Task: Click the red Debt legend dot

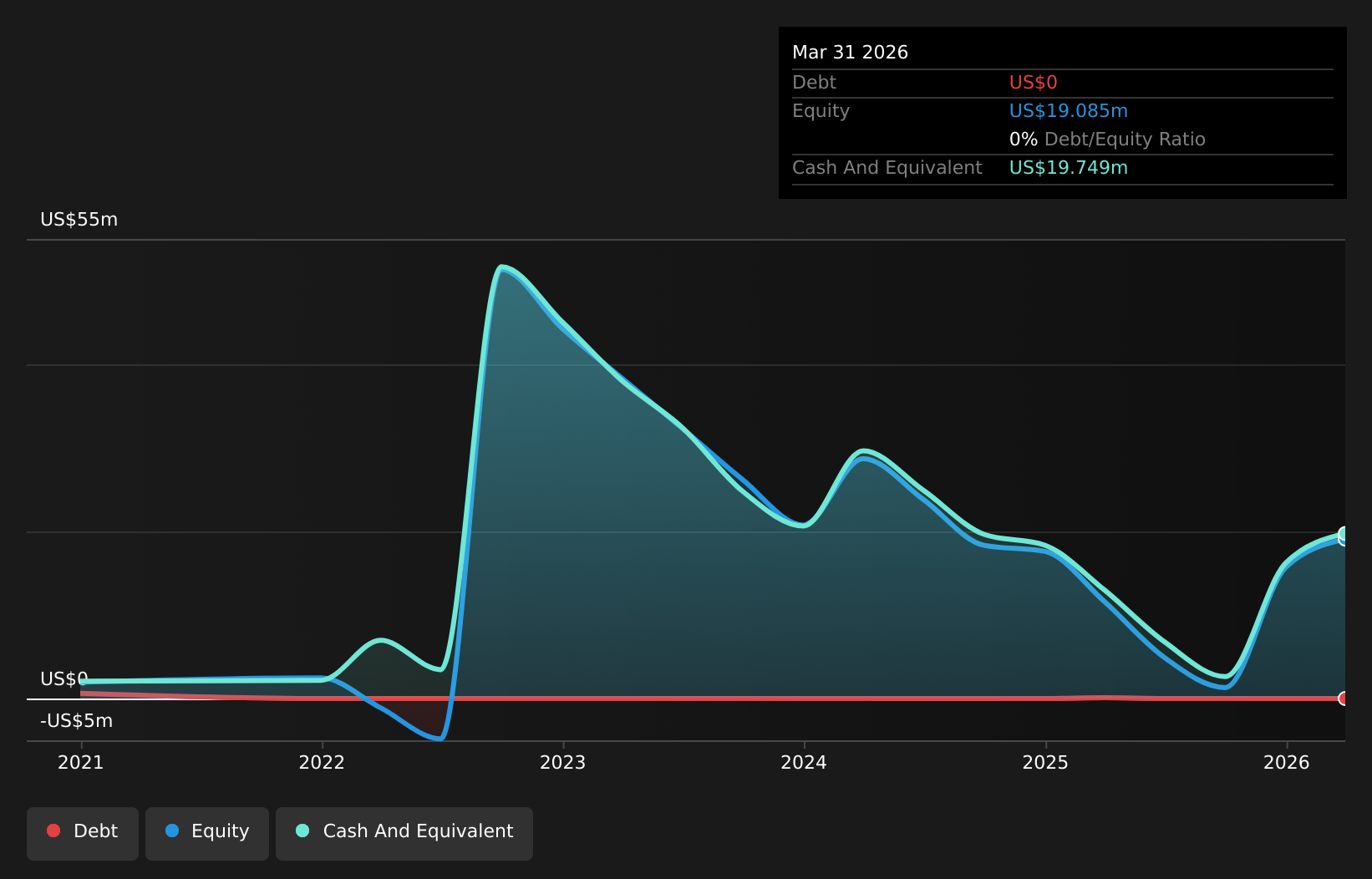Action: [53, 831]
